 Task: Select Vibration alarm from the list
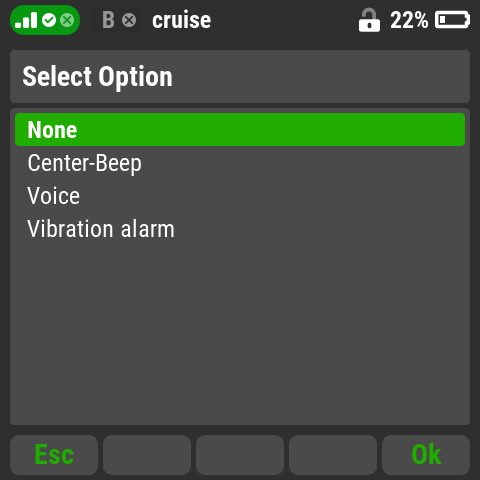[x=240, y=229]
